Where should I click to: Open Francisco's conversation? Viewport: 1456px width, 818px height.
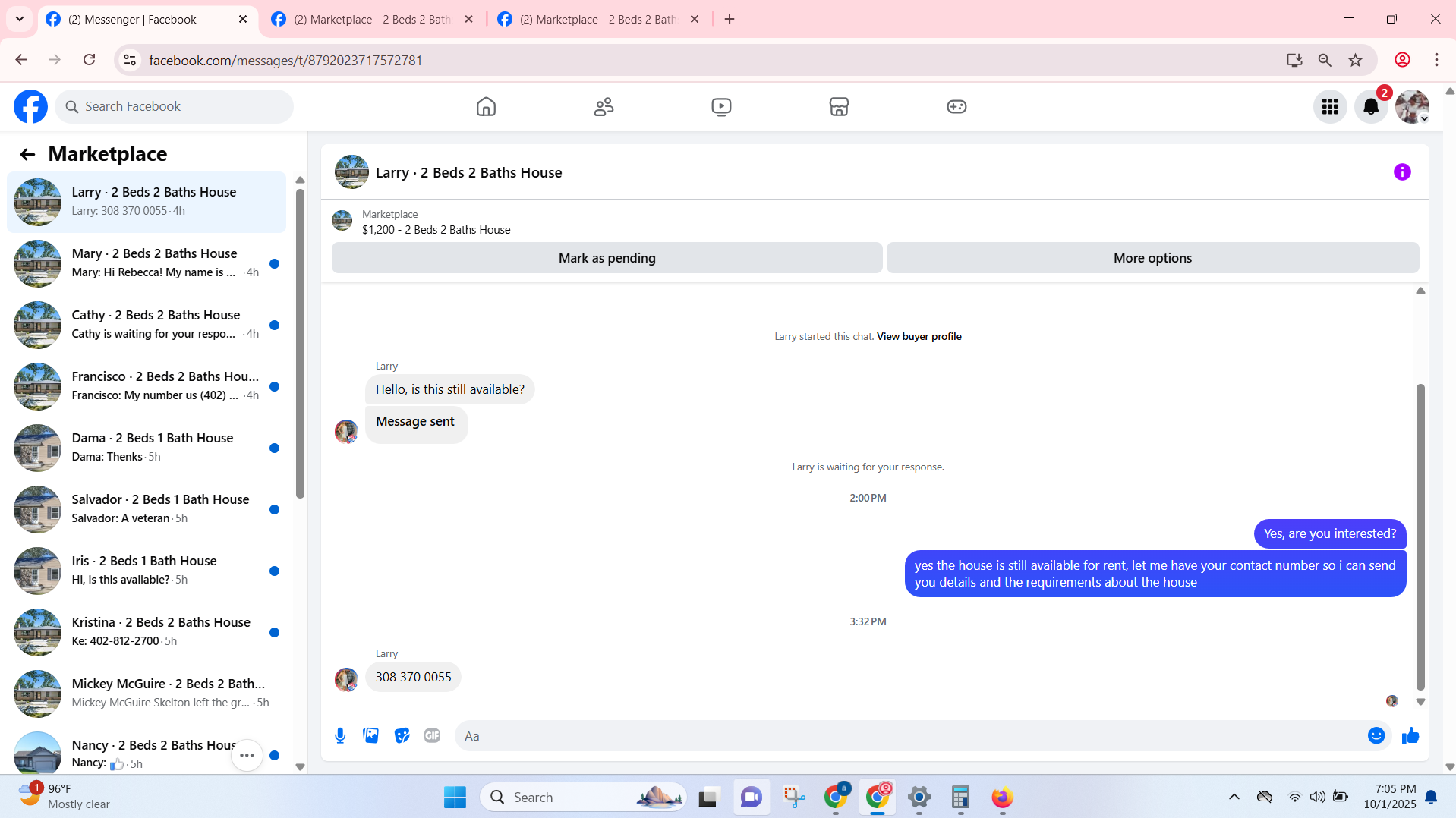pyautogui.click(x=147, y=386)
